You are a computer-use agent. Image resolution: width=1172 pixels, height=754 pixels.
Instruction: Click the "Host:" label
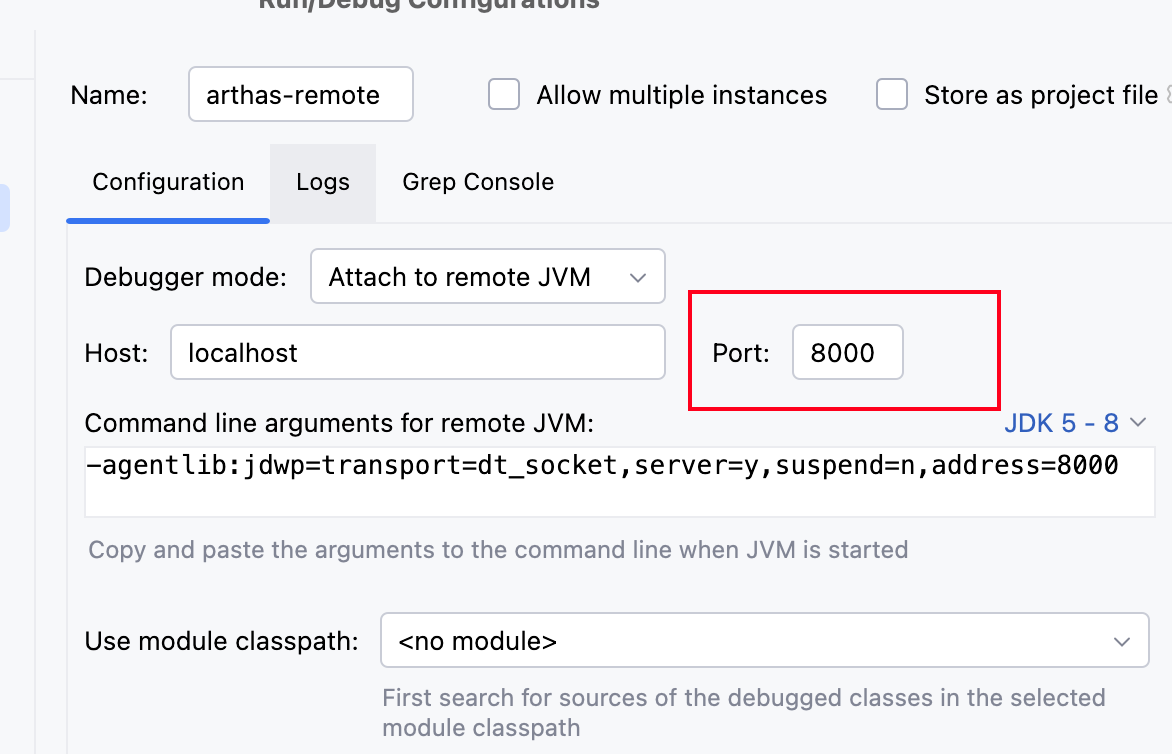(116, 352)
